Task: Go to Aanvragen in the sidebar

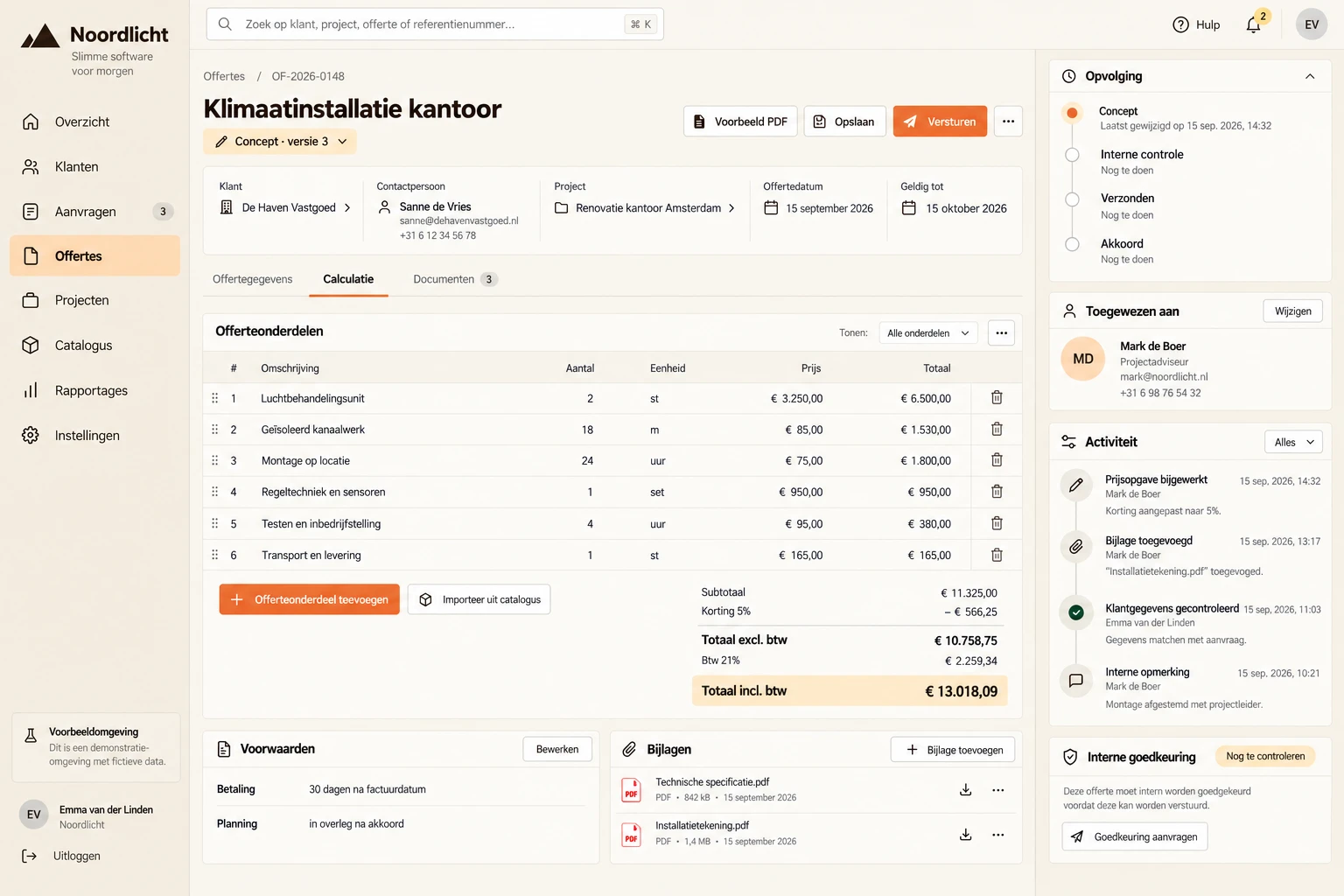Action: [x=94, y=212]
